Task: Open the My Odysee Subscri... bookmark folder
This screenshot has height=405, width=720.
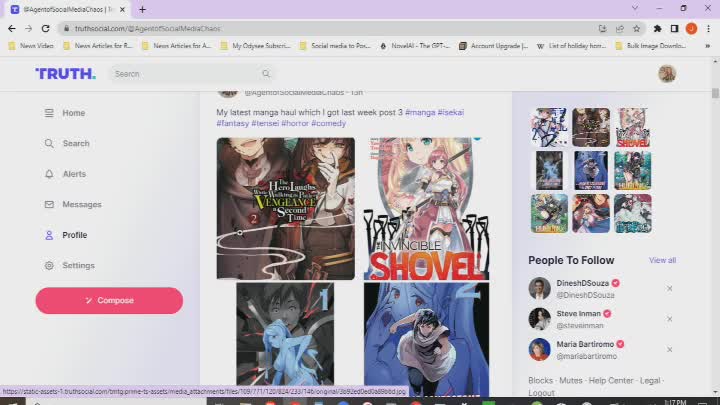Action: click(255, 46)
